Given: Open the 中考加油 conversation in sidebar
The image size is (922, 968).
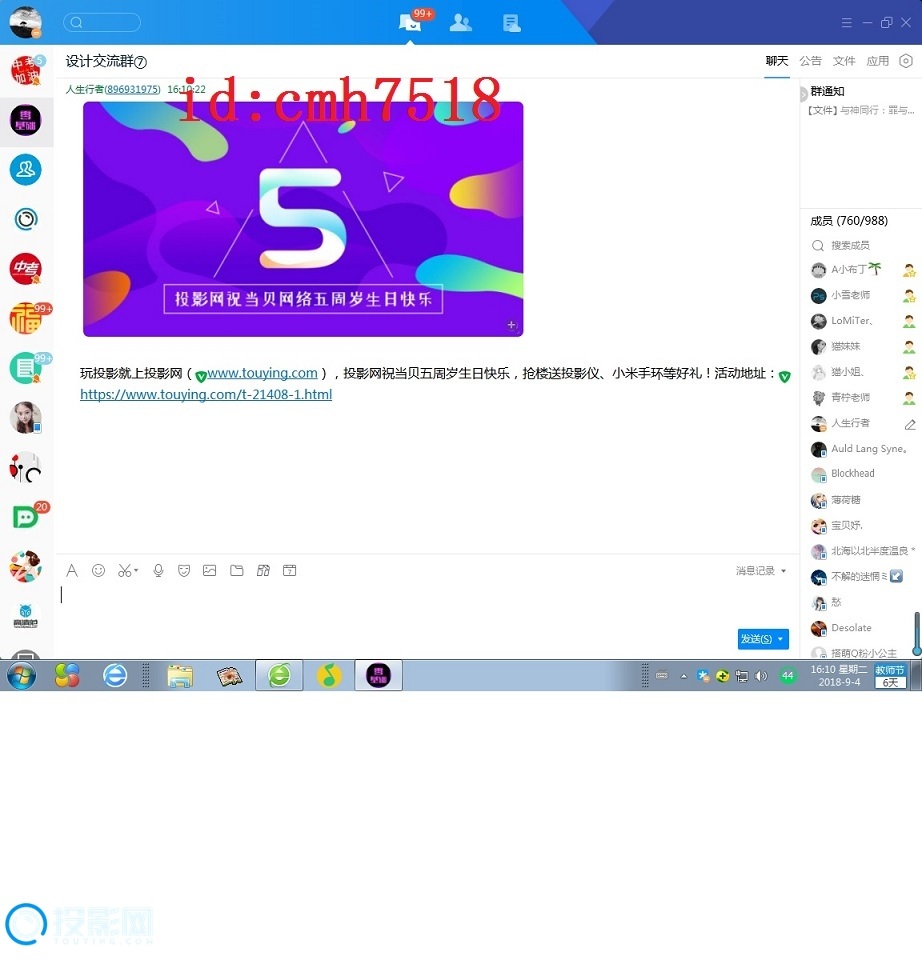Looking at the screenshot, I should pos(26,70).
